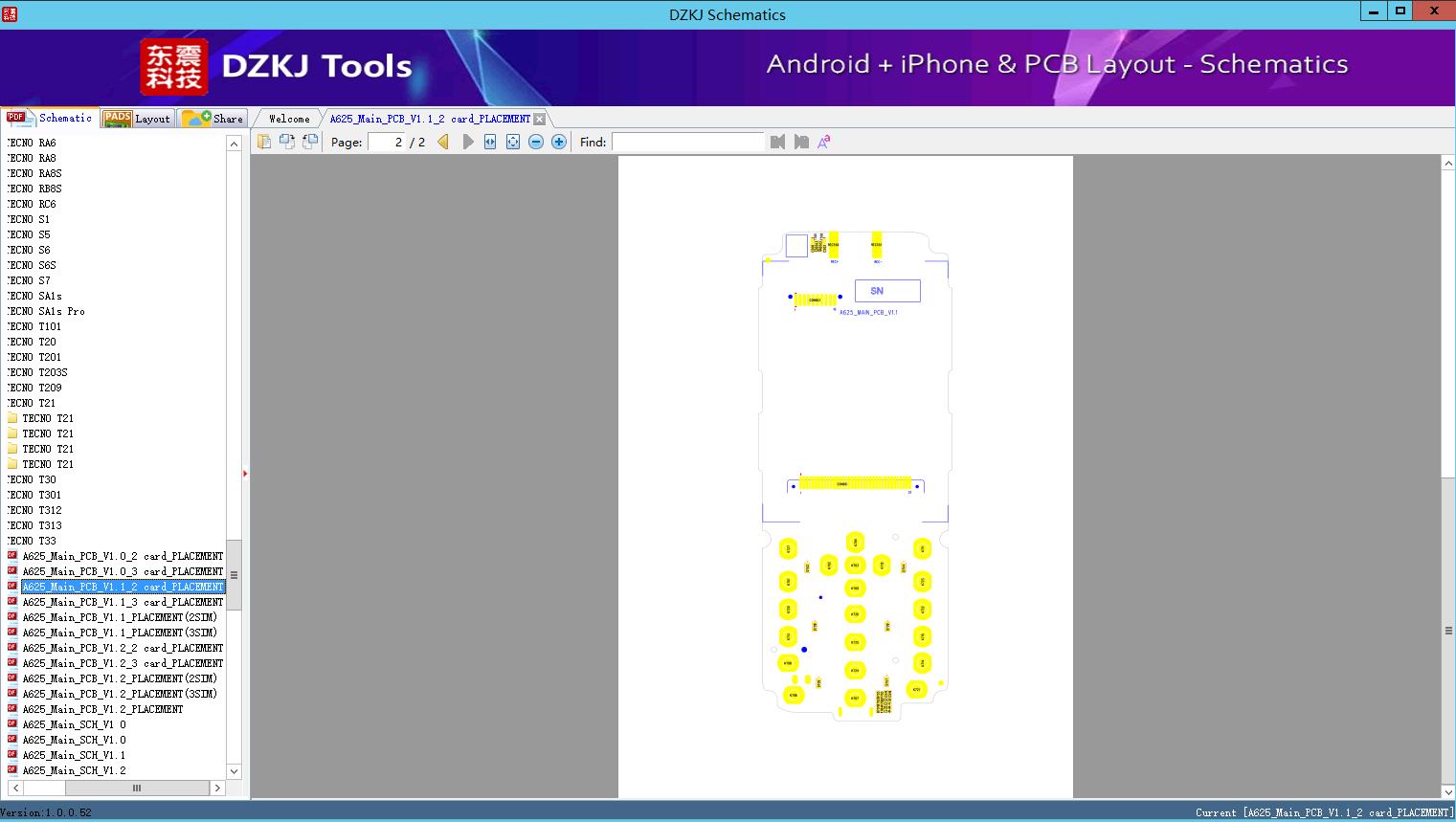Zoom out using the minus icon
Viewport: 1456px width, 822px height.
[x=536, y=141]
